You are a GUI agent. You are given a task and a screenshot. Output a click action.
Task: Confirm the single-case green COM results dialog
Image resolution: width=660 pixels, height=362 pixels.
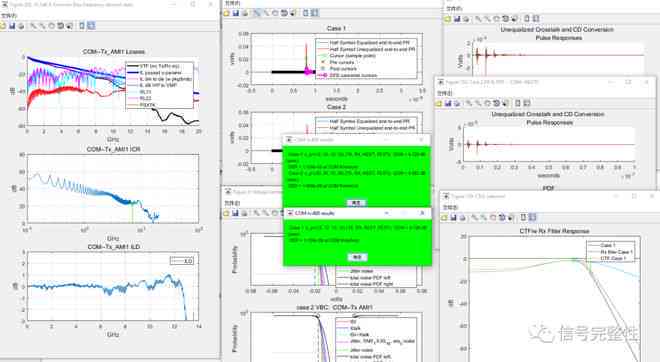[x=357, y=257]
